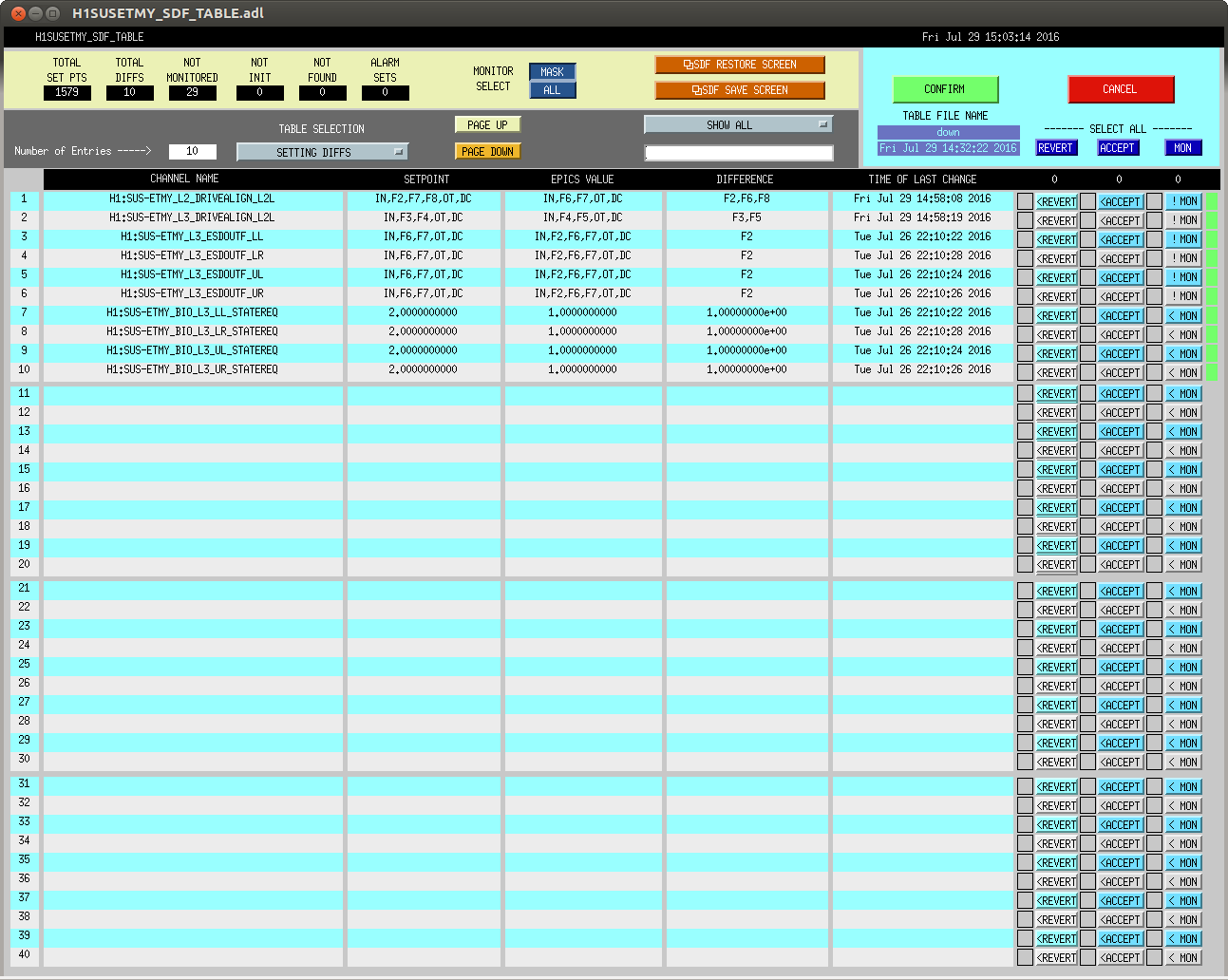Screen dimensions: 1228x980
Task: Click table file date Fri Jul 29 14:32:22 2016
Action: 949,148
